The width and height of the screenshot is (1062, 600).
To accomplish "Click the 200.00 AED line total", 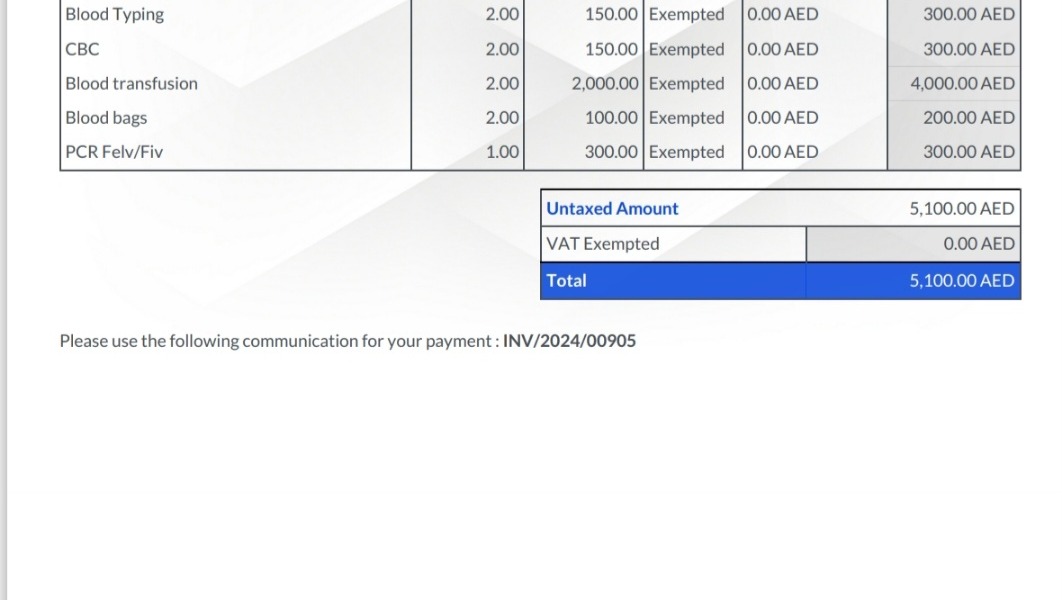I will (968, 118).
